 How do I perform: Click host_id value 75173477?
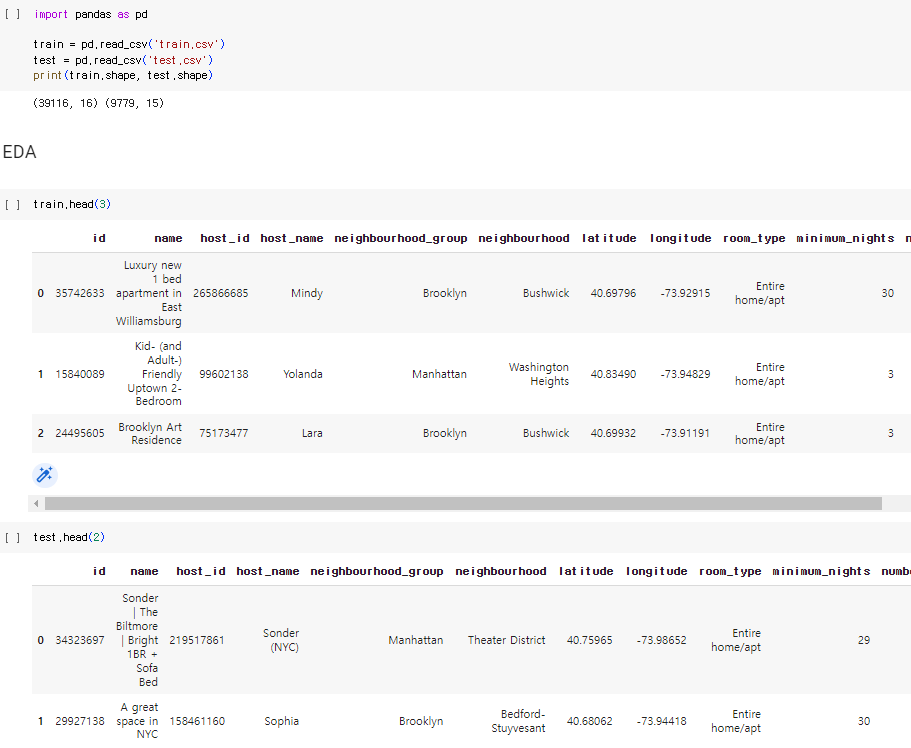pos(224,433)
